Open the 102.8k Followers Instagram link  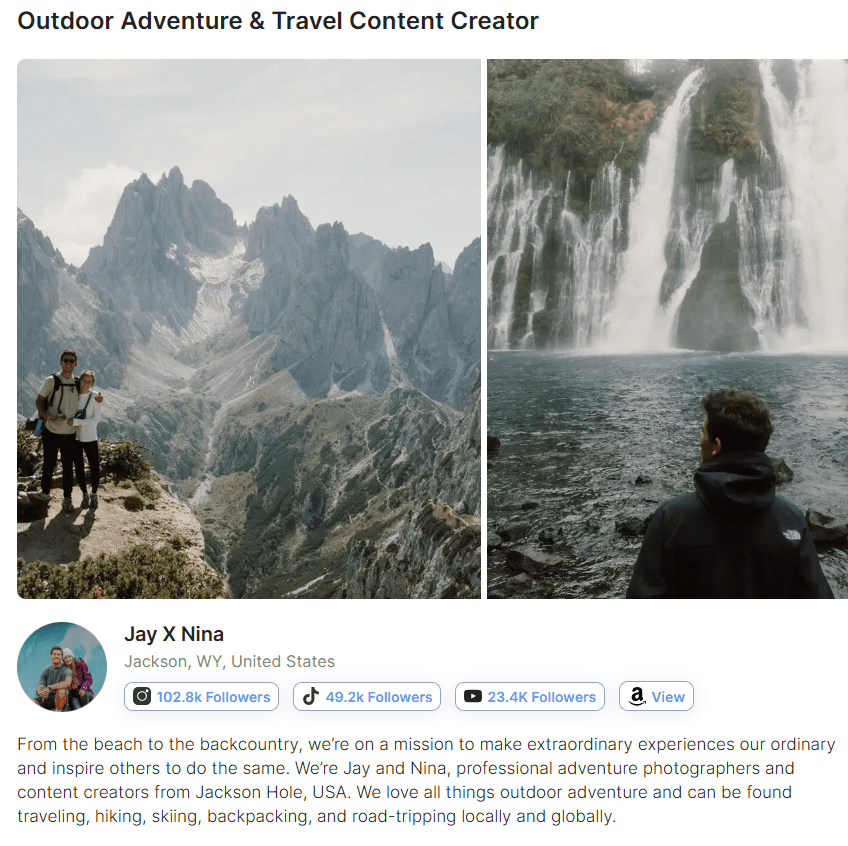point(201,696)
